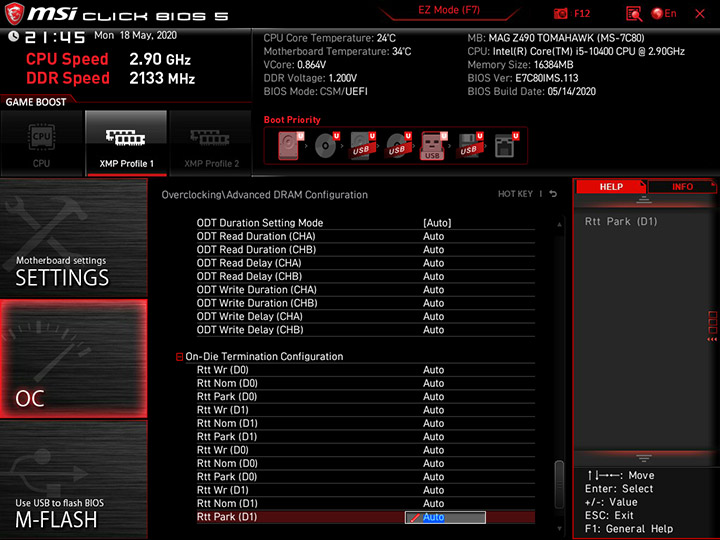The image size is (720, 540).
Task: Click the VCore 0.864V line
Action: click(295, 65)
